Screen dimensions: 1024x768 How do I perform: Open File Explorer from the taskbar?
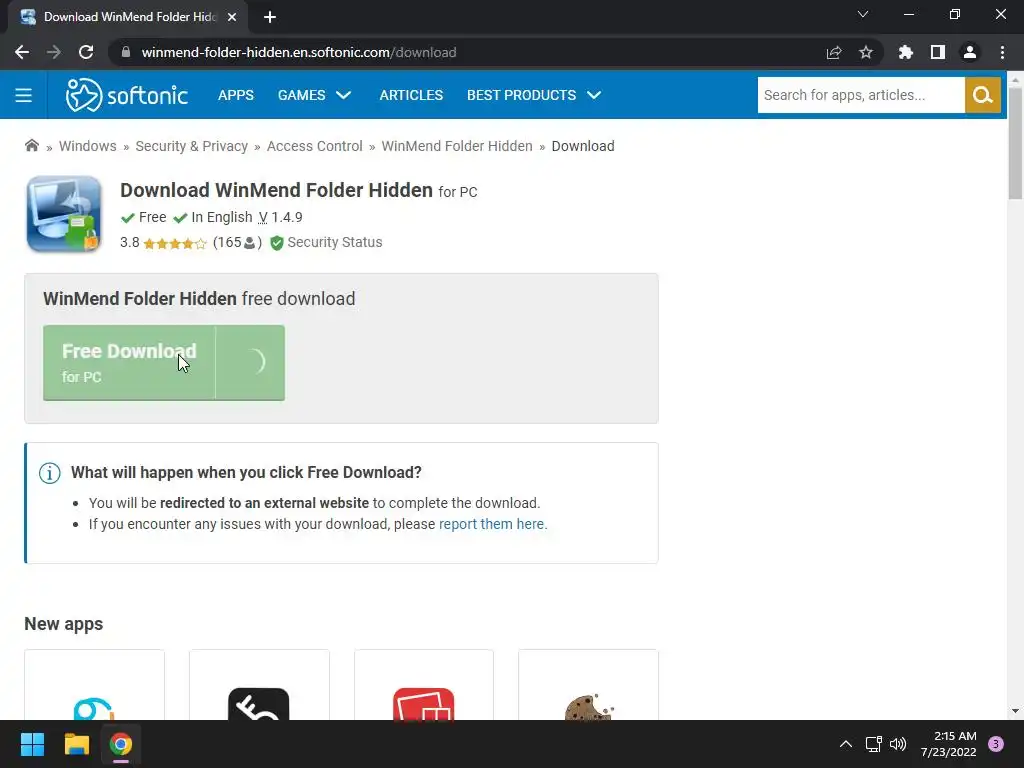click(x=76, y=744)
